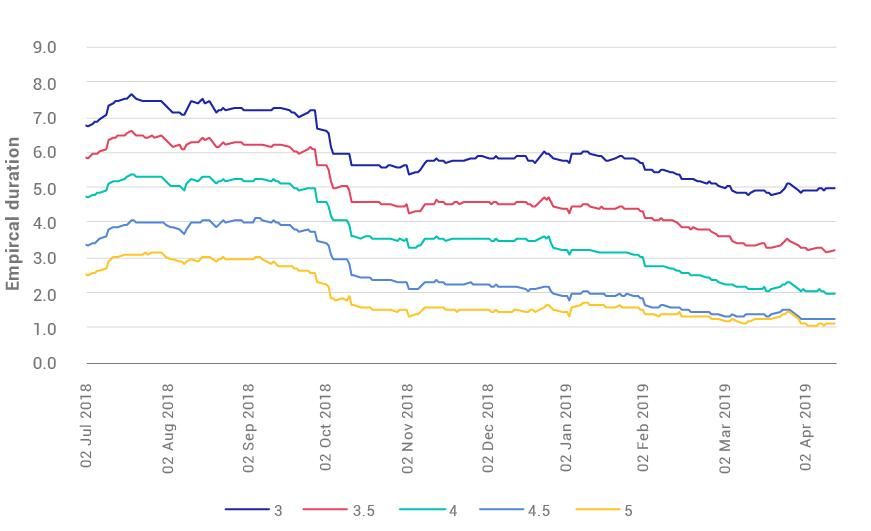871x531 pixels.
Task: Click the 02 Sep 2018 axis tick label
Action: coord(249,426)
